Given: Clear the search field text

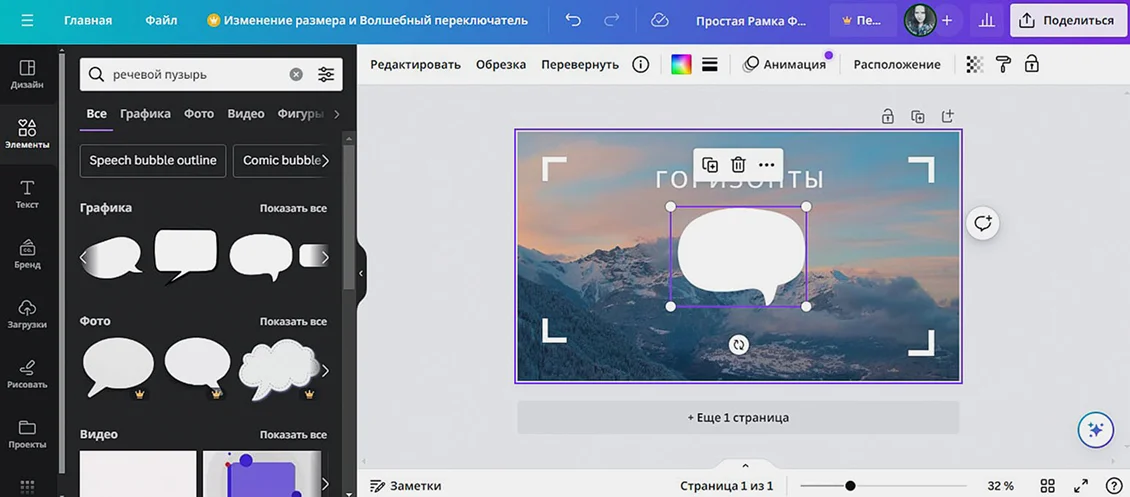Looking at the screenshot, I should (296, 74).
